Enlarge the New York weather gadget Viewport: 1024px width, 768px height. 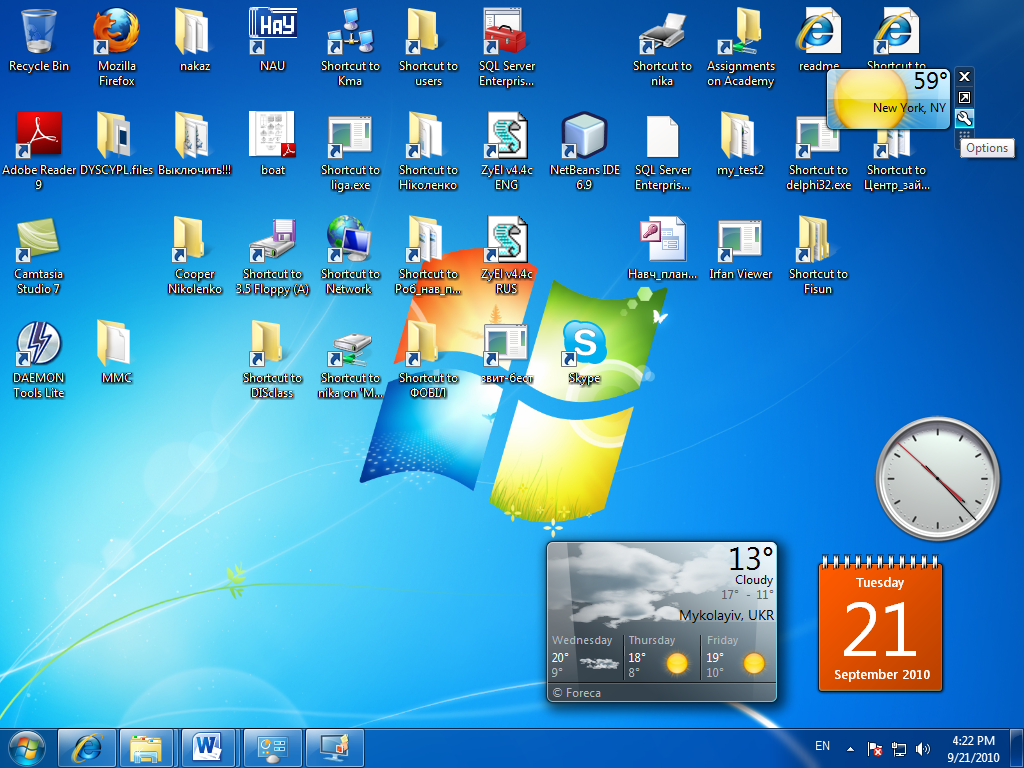tap(964, 98)
